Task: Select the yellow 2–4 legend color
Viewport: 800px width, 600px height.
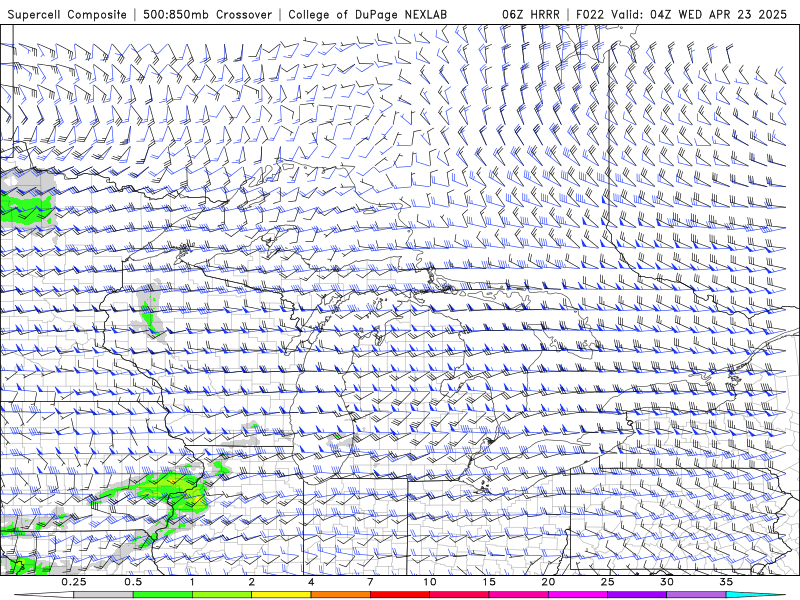Action: coord(281,595)
